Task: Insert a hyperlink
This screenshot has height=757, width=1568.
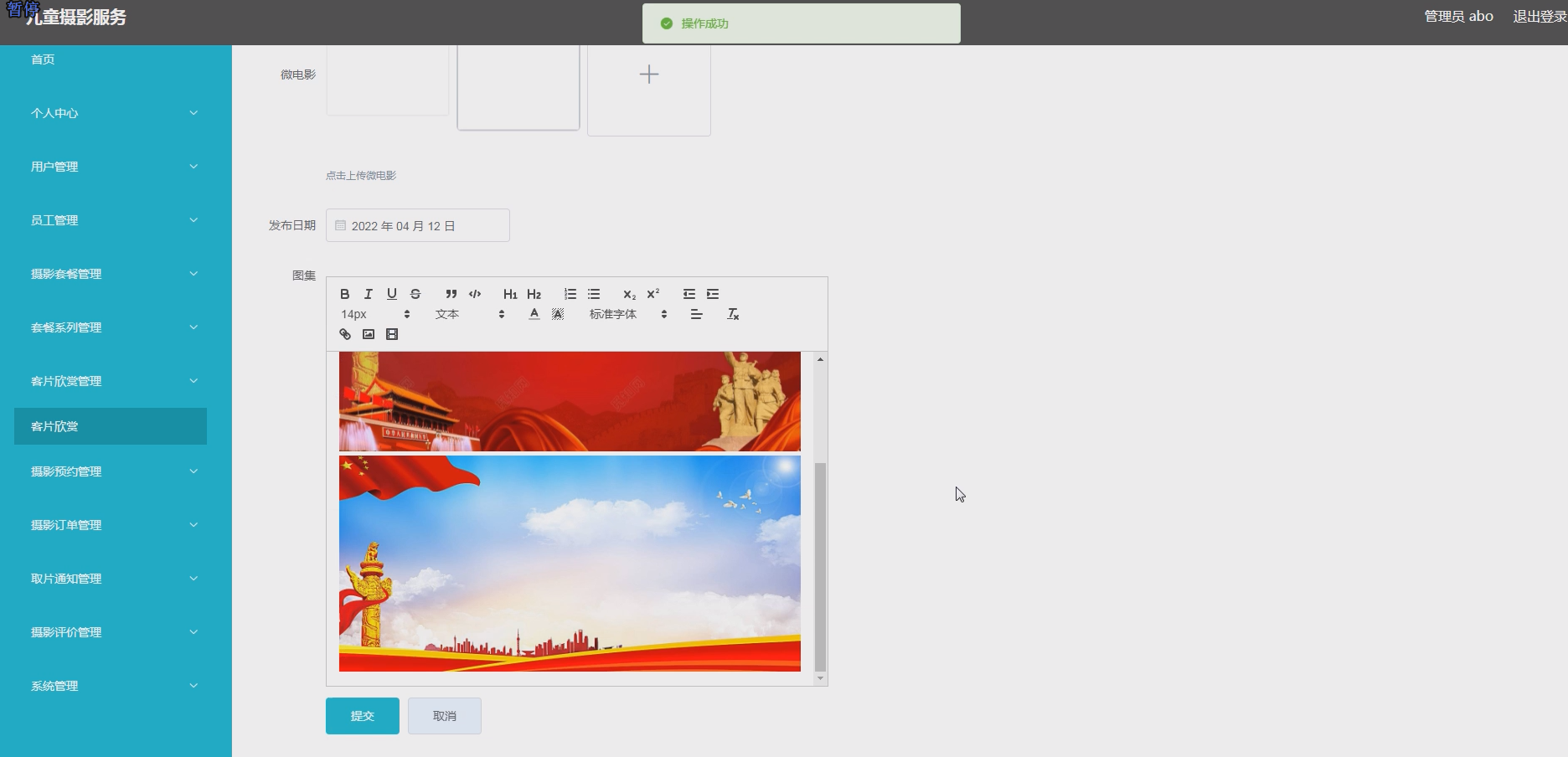Action: 344,334
